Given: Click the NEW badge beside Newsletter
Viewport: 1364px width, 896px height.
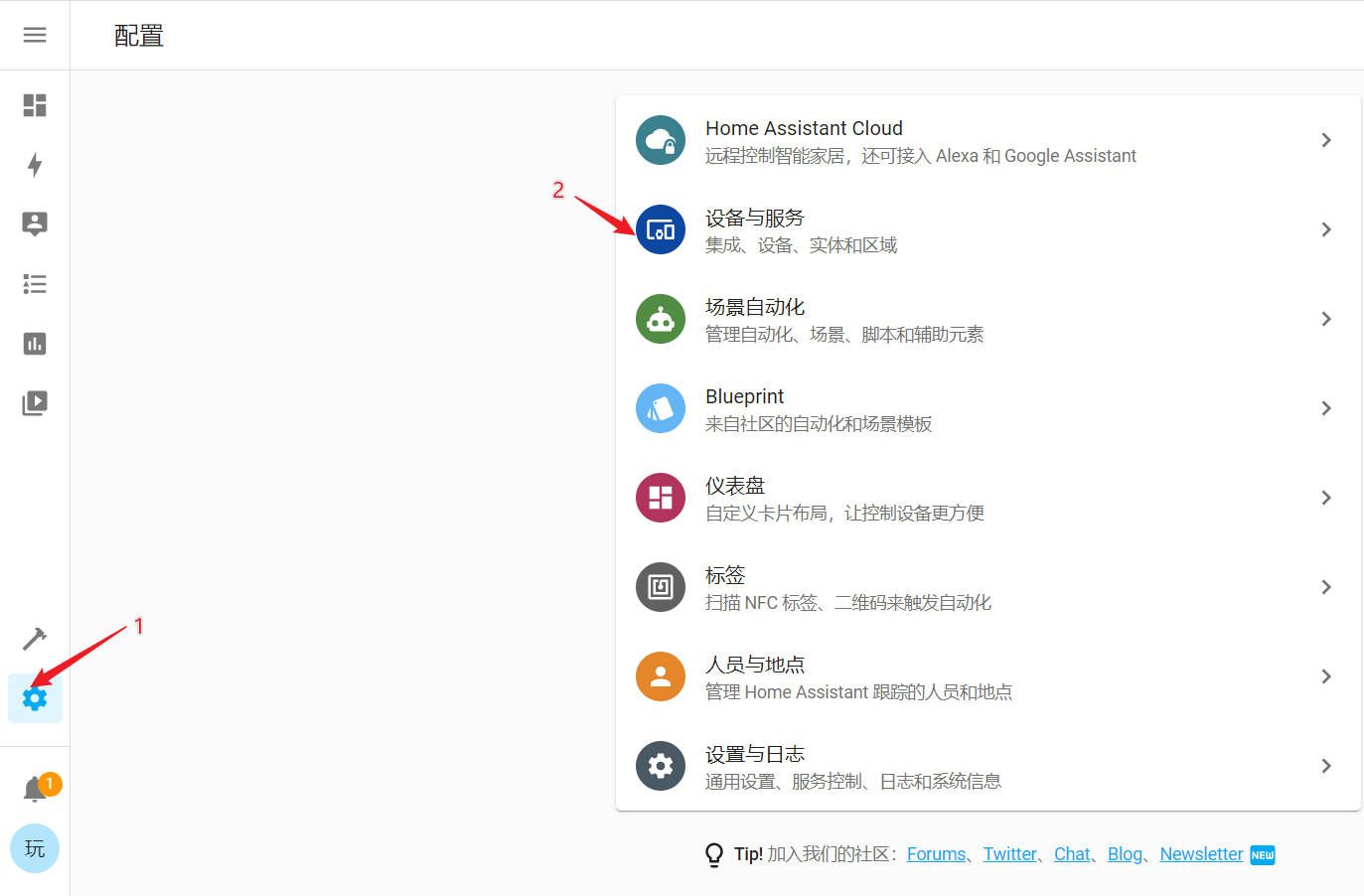Looking at the screenshot, I should [1263, 855].
